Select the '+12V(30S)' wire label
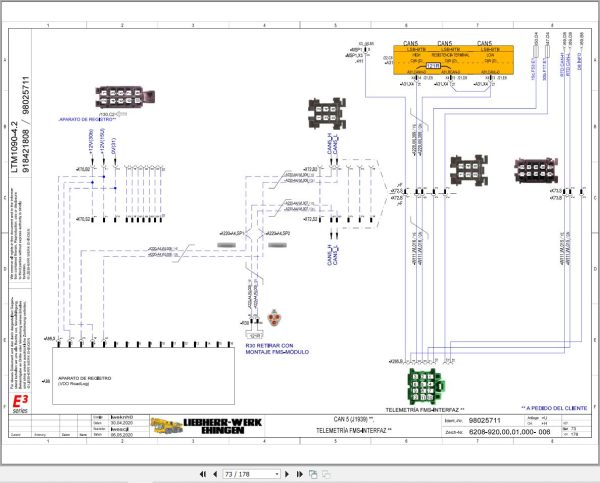The height and width of the screenshot is (483, 600). 91,142
